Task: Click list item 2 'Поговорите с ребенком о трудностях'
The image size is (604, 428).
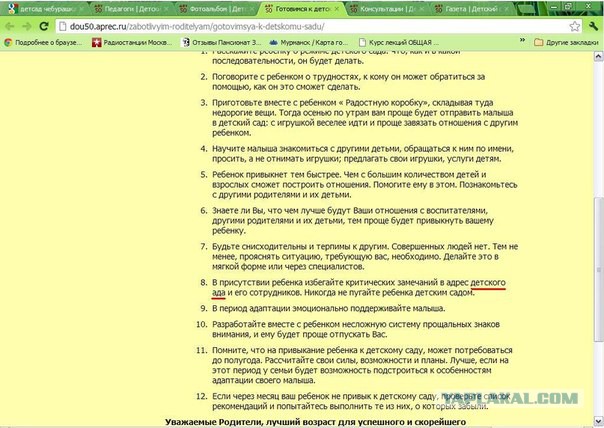Action: click(x=349, y=82)
